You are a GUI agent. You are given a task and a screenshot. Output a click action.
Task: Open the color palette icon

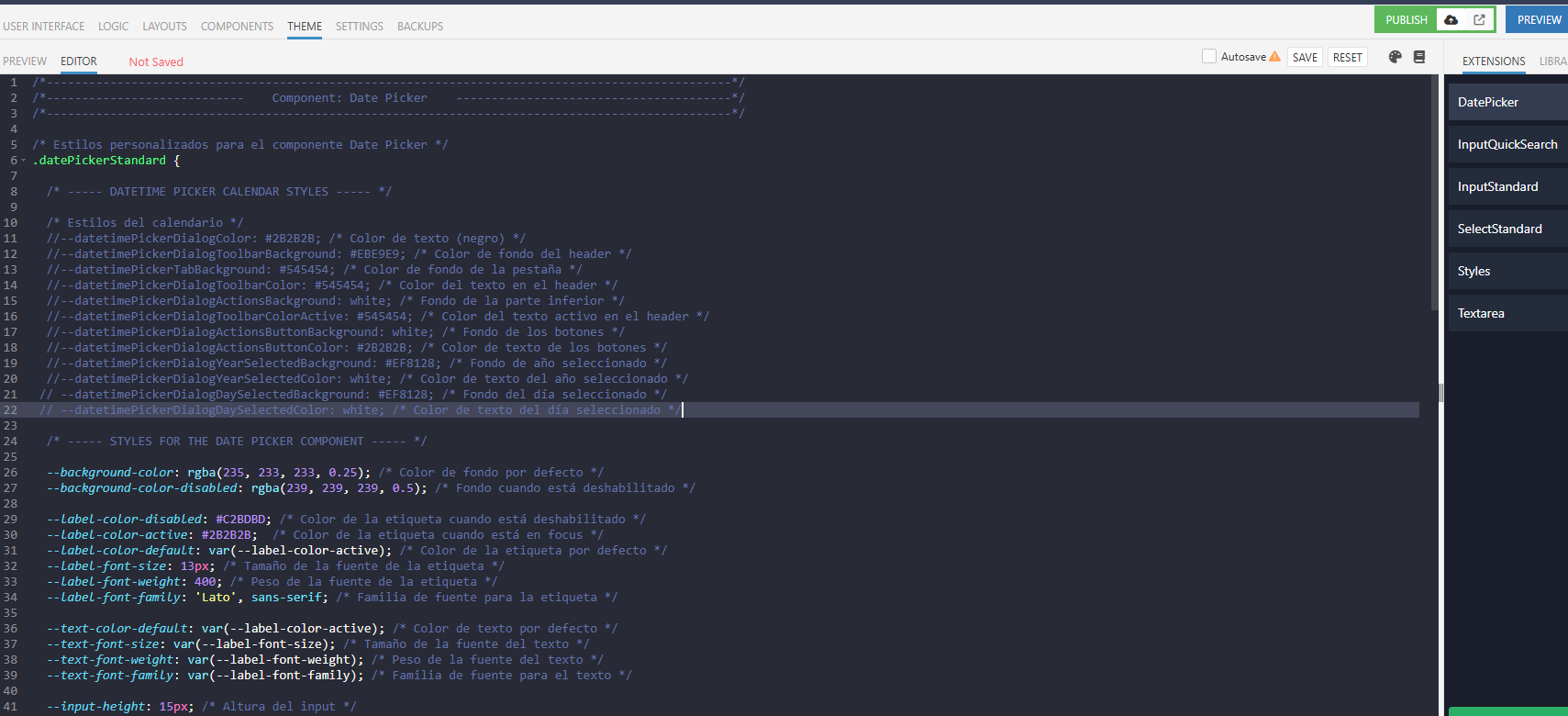(1395, 57)
